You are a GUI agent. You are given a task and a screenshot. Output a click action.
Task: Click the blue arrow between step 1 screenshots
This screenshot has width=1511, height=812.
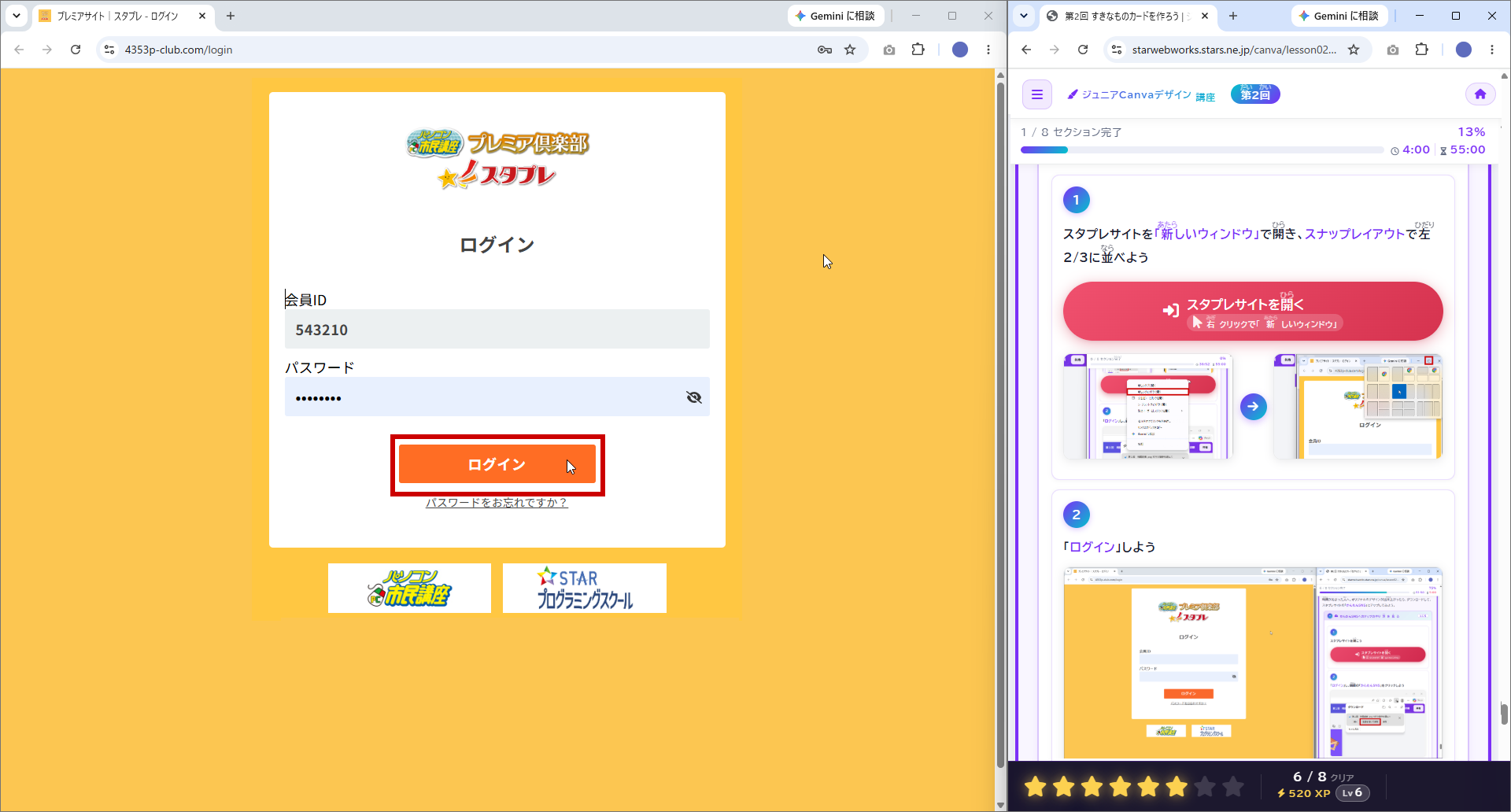tap(1254, 407)
